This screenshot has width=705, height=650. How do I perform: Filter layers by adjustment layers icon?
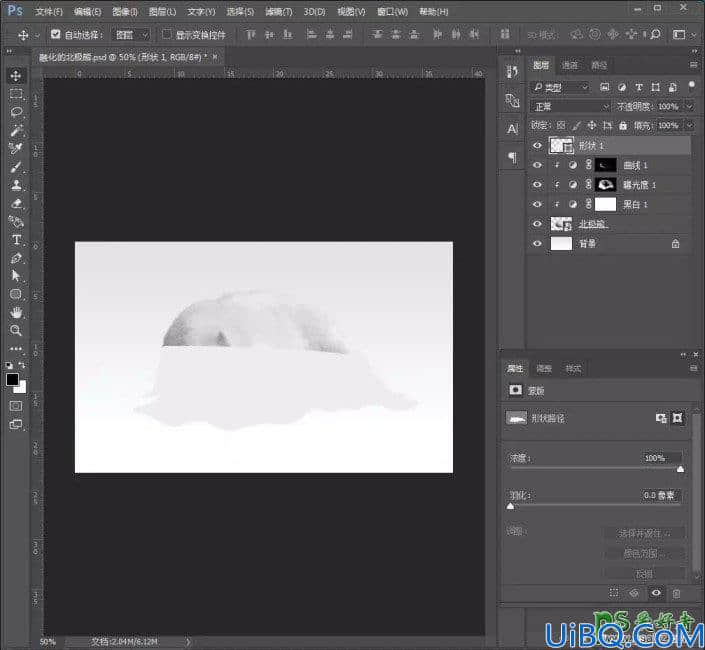point(621,87)
